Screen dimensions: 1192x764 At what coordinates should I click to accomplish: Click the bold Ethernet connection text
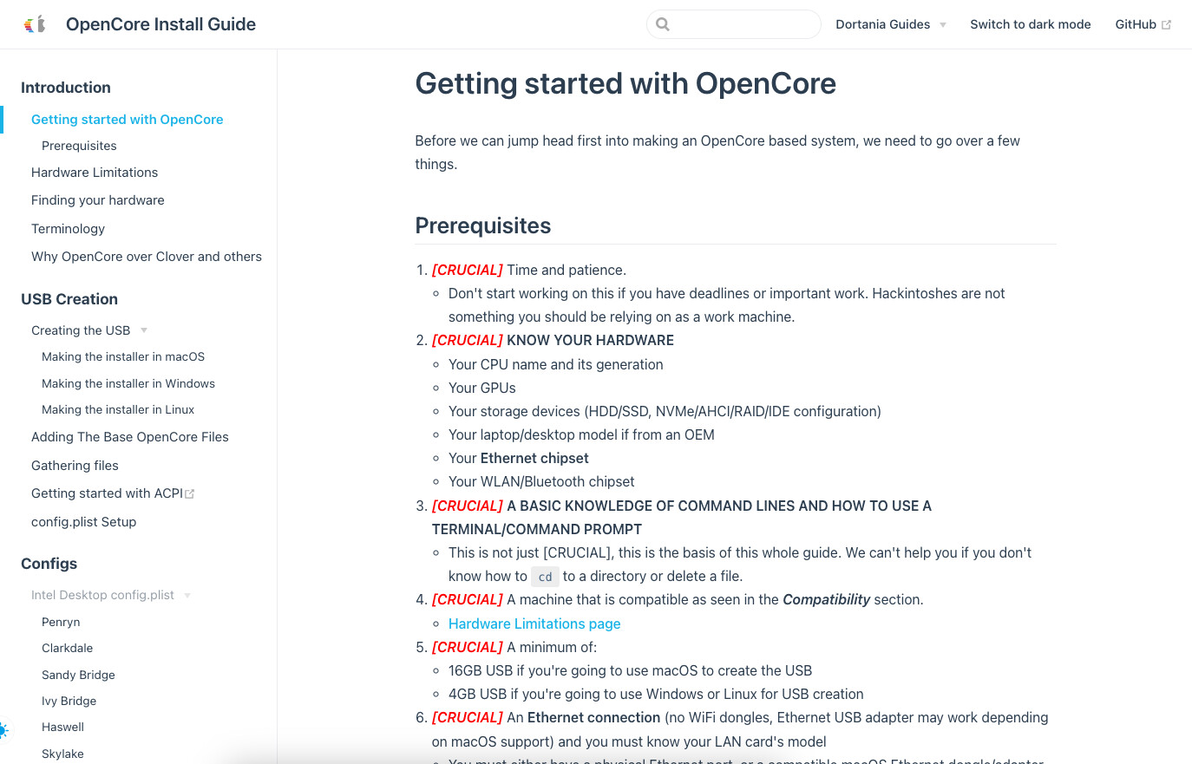point(594,718)
